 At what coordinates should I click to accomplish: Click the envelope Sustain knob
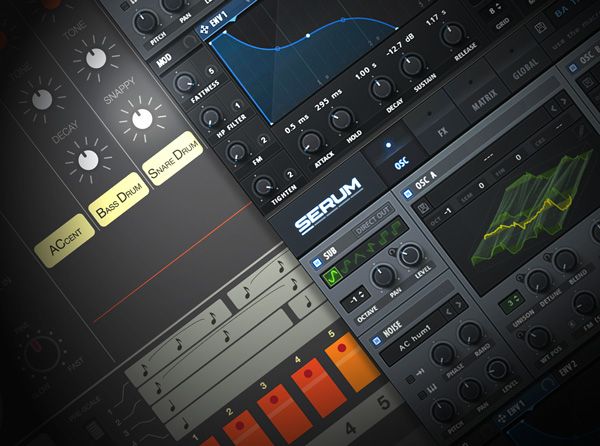click(412, 65)
